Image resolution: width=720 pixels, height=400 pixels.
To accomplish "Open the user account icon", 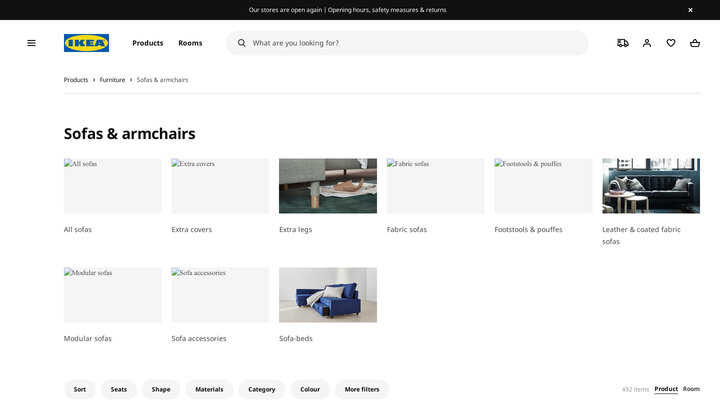I will click(647, 43).
